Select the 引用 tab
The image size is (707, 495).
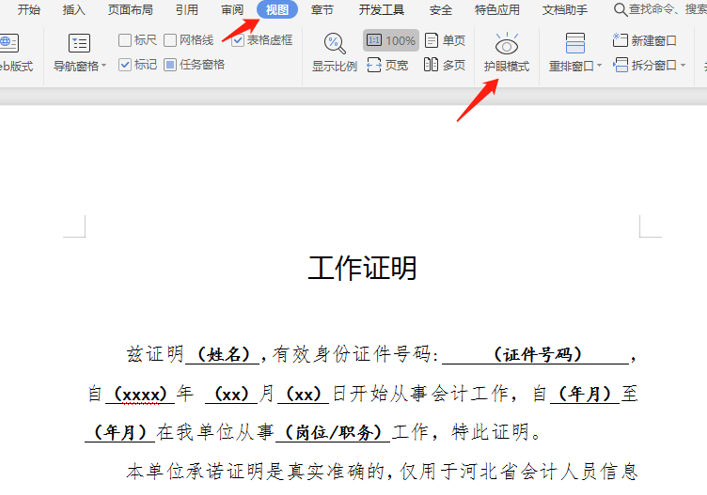187,9
